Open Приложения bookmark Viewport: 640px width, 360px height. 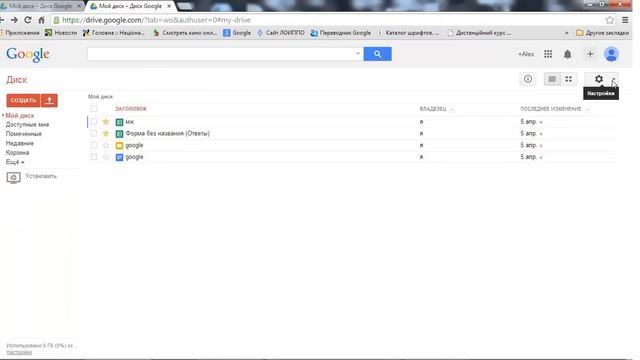[x=20, y=33]
